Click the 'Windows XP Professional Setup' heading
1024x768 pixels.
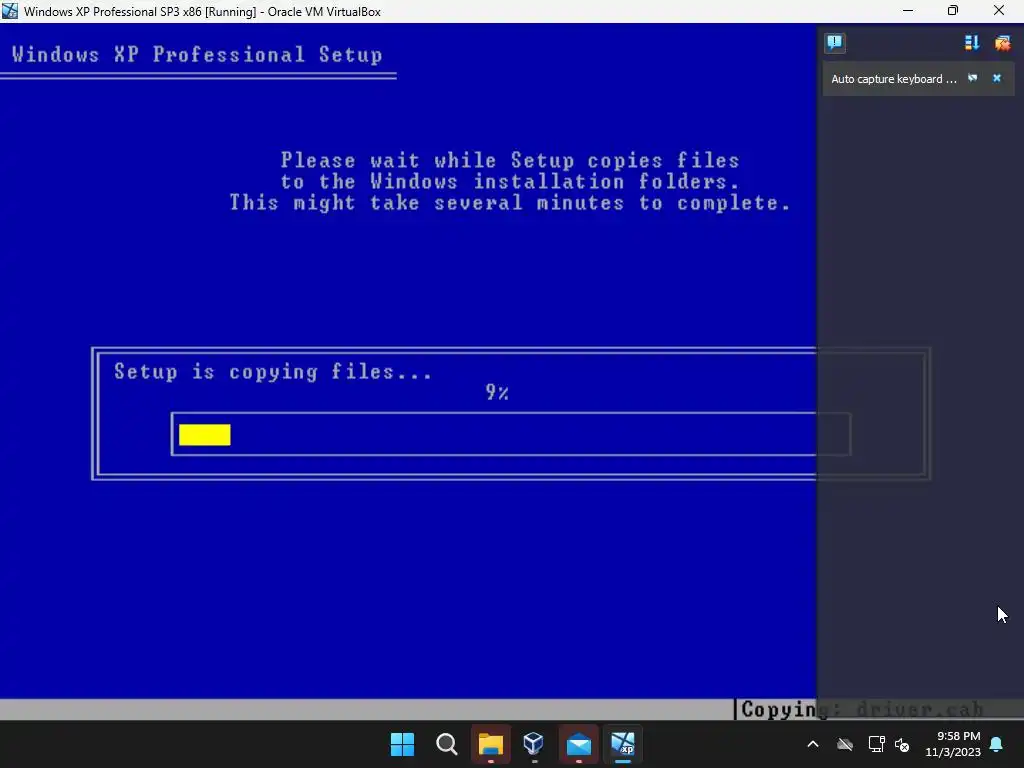[197, 54]
